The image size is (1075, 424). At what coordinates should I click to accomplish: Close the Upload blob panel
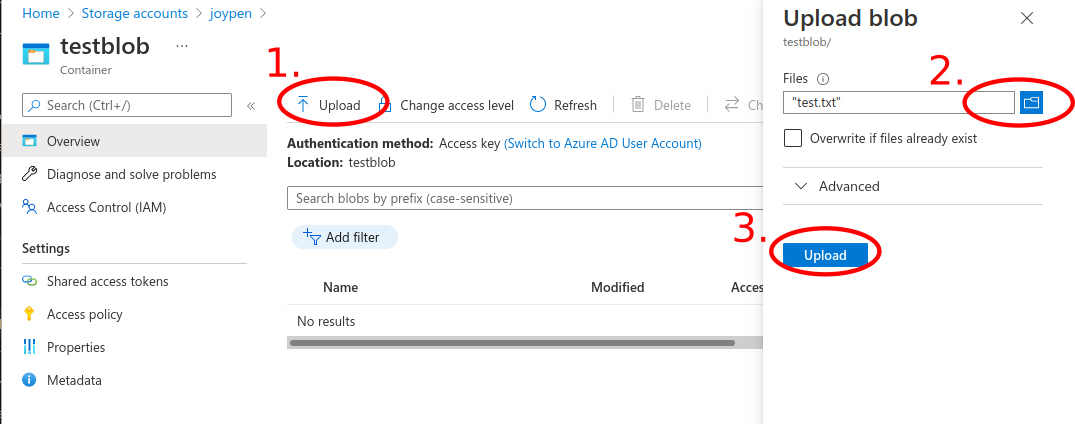[x=1026, y=19]
